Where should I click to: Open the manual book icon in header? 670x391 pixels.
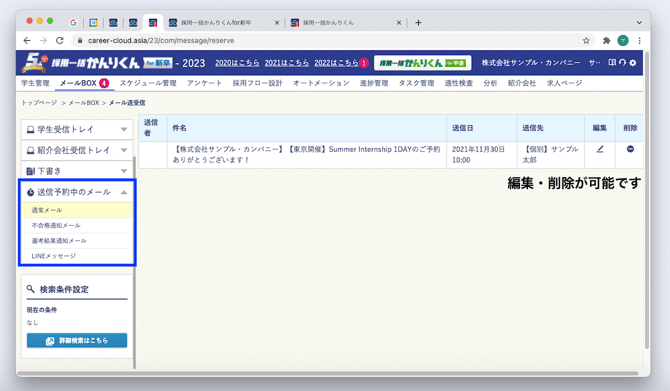[612, 62]
